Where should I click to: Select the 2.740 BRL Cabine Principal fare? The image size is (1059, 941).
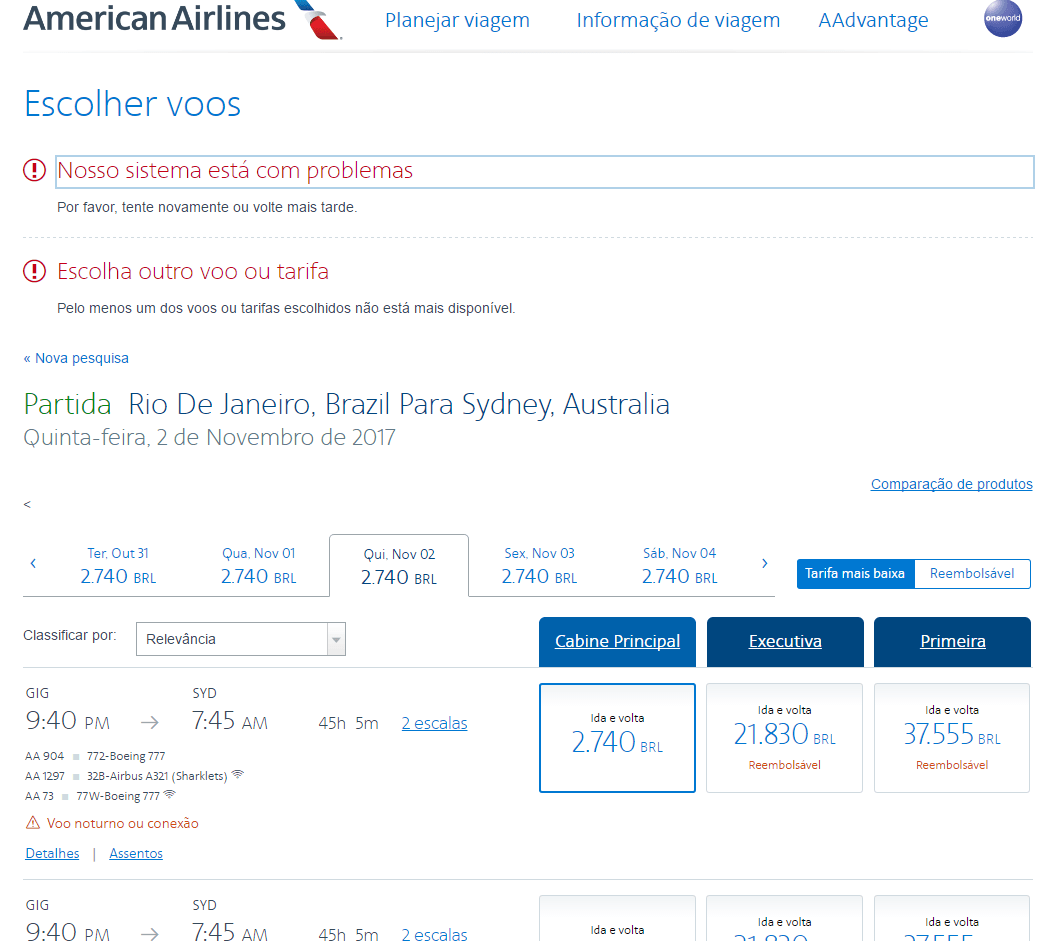pyautogui.click(x=617, y=738)
